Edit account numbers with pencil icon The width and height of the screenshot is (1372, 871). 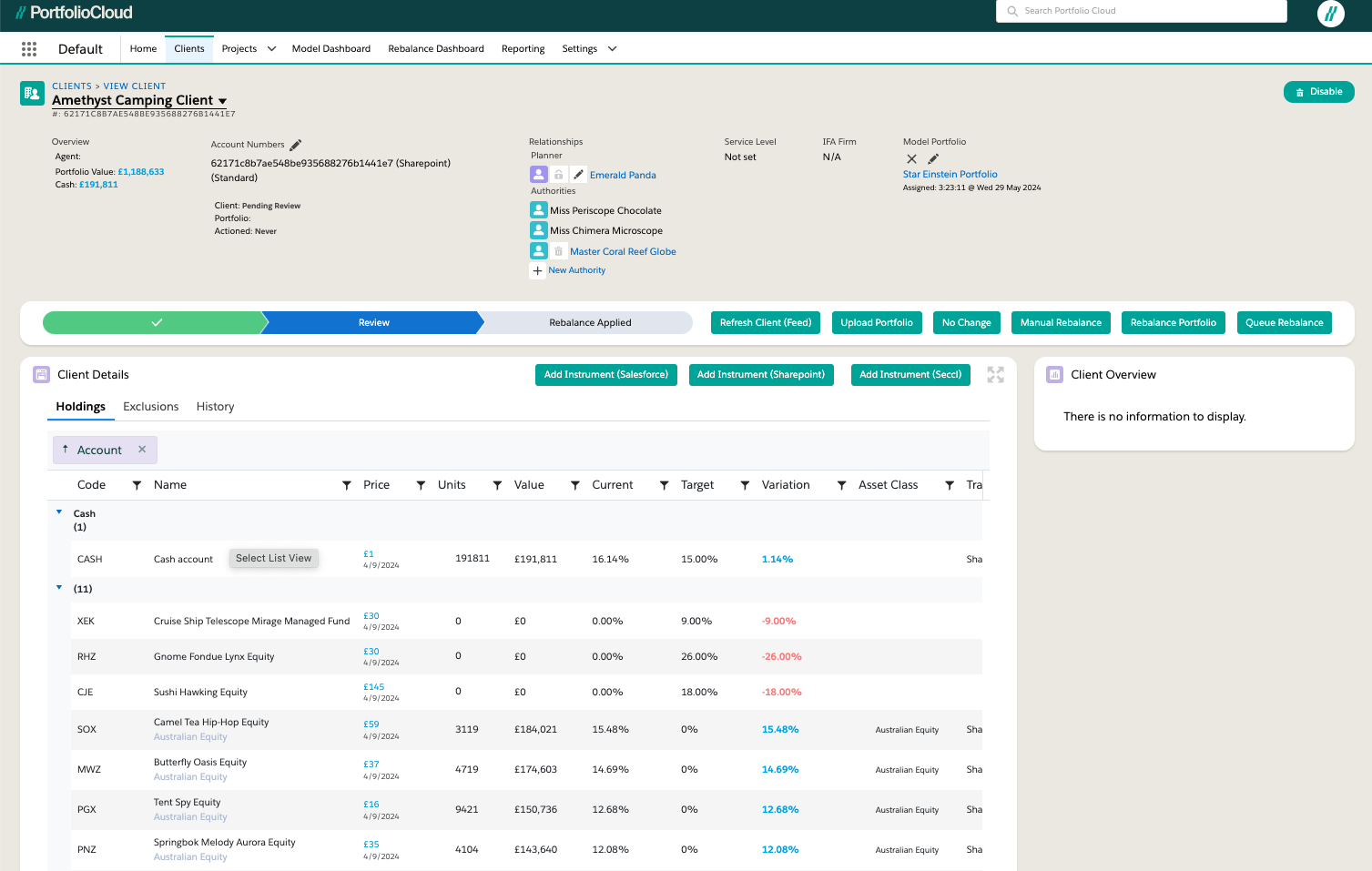click(x=296, y=145)
